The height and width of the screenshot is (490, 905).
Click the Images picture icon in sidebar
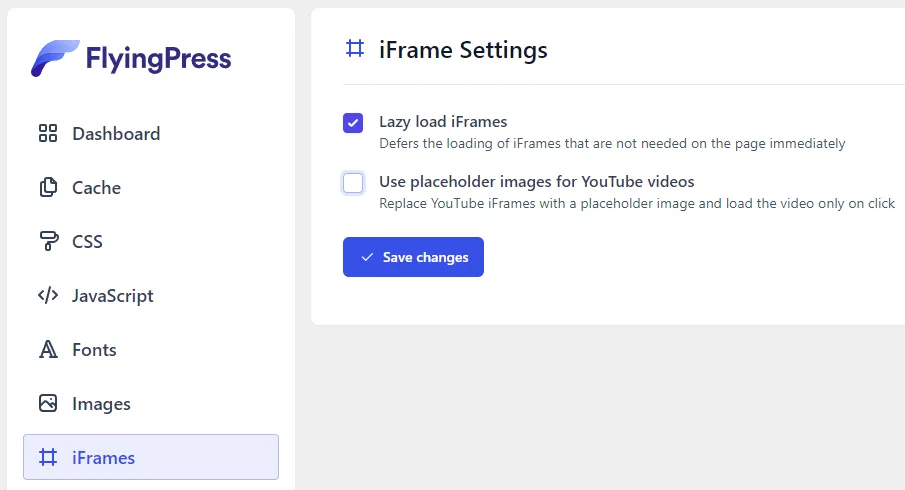(x=48, y=404)
